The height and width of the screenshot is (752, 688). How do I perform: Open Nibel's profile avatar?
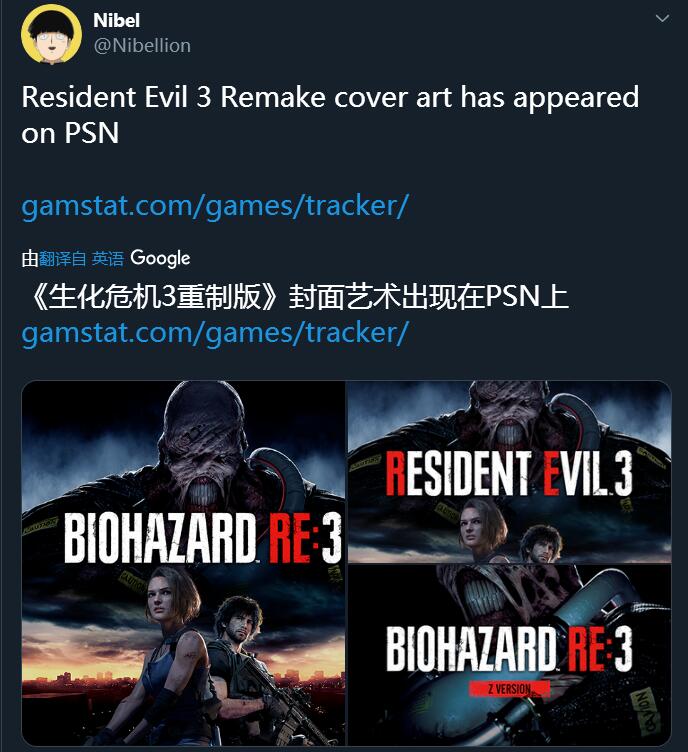tap(51, 34)
